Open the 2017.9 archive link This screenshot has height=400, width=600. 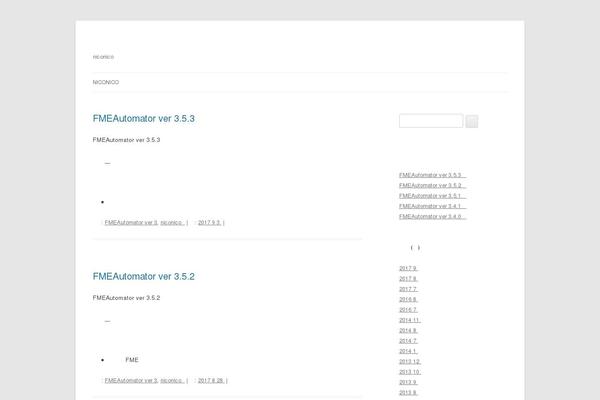pyautogui.click(x=408, y=269)
